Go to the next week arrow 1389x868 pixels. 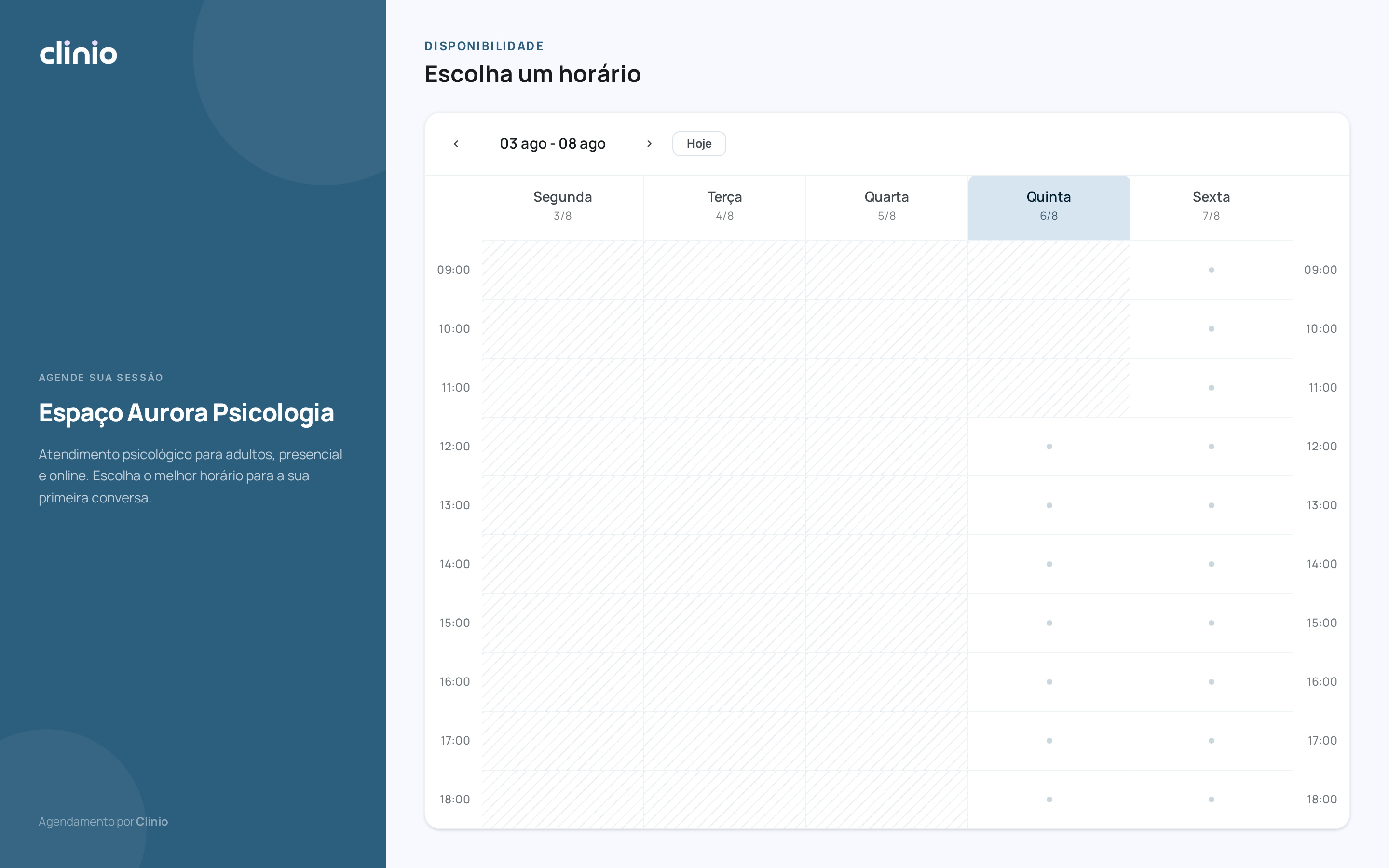[649, 144]
